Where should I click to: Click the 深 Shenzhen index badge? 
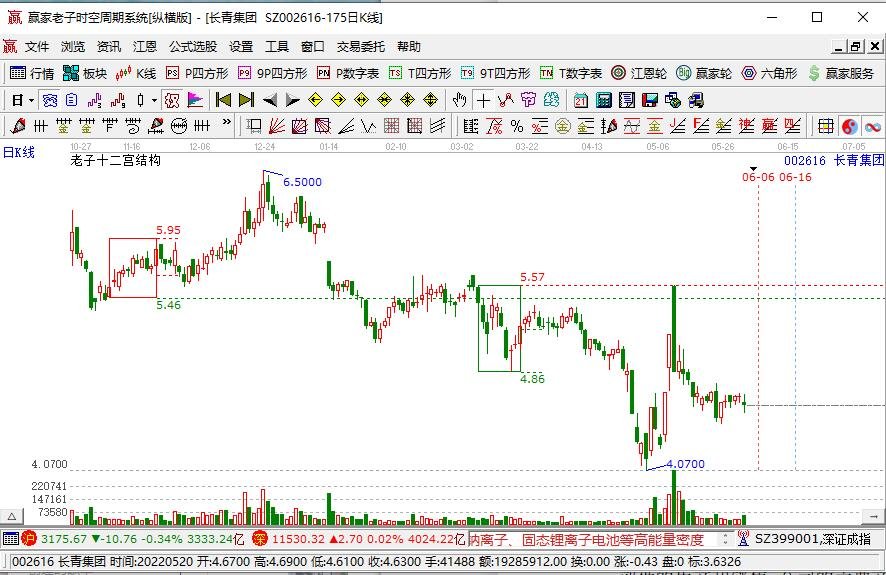pyautogui.click(x=259, y=539)
